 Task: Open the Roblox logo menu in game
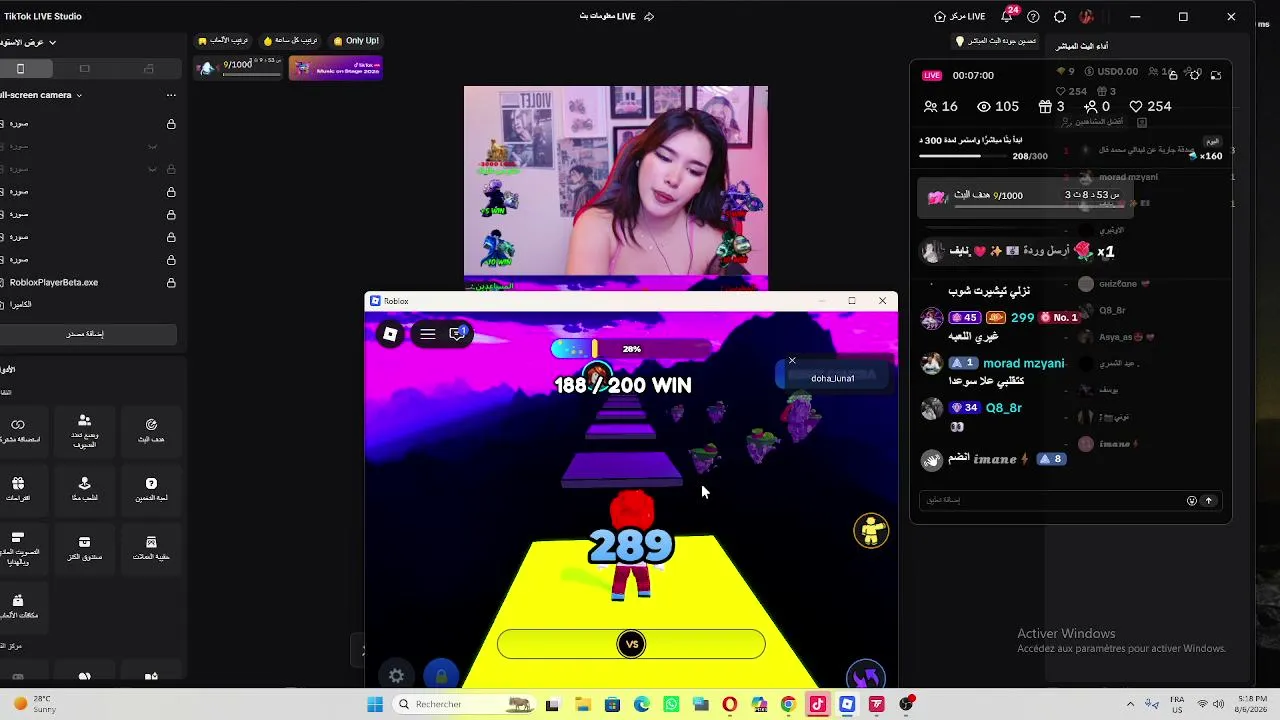point(390,334)
